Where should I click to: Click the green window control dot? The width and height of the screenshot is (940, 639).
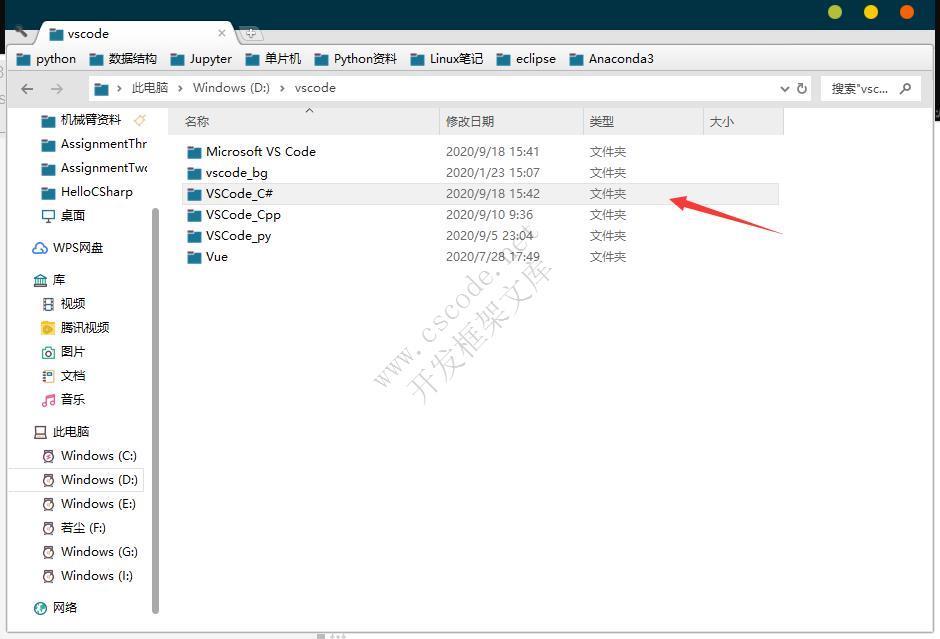click(x=835, y=12)
